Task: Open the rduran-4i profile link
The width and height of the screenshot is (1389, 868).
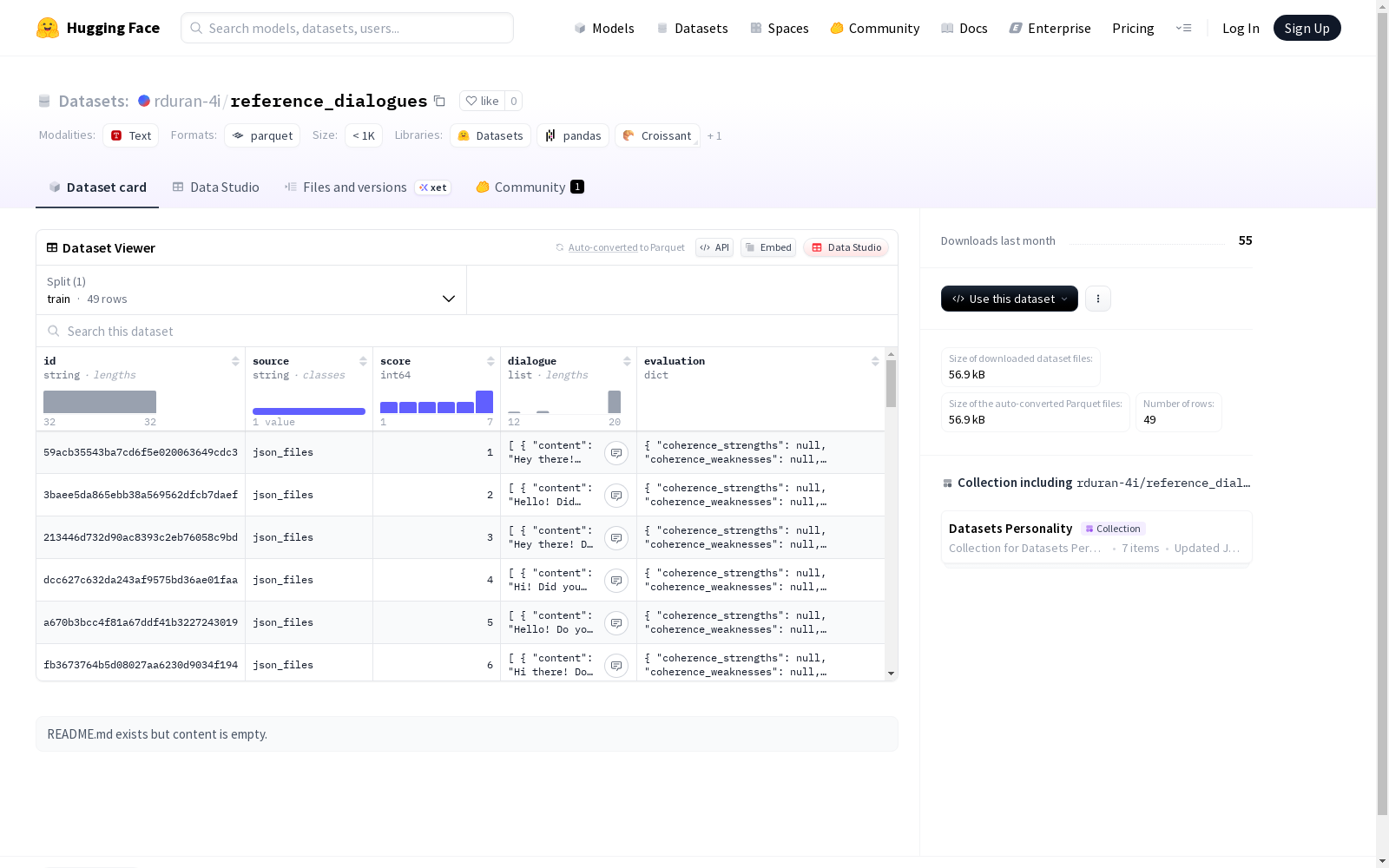Action: 188,101
